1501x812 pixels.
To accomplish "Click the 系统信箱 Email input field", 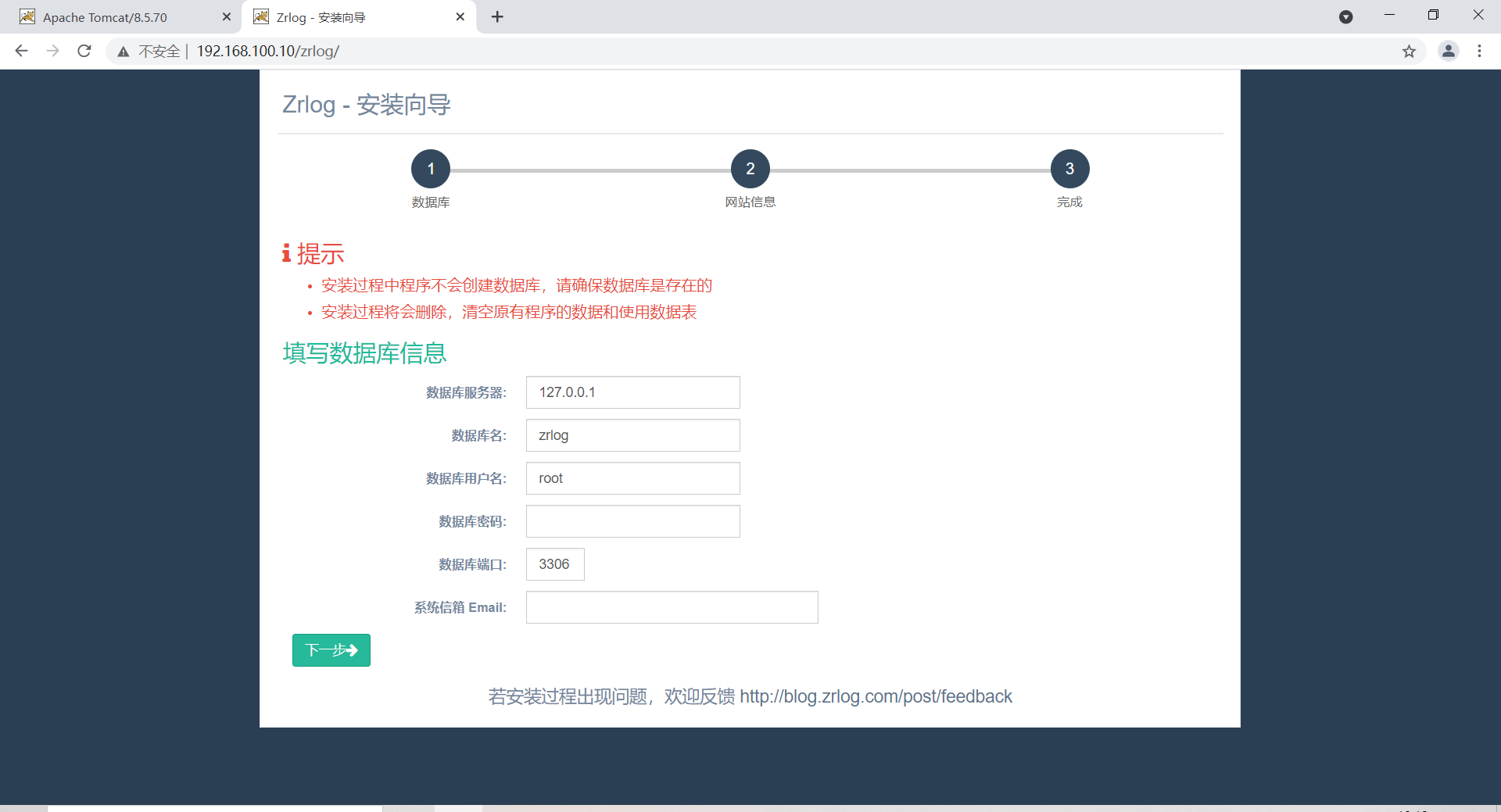I will (672, 607).
